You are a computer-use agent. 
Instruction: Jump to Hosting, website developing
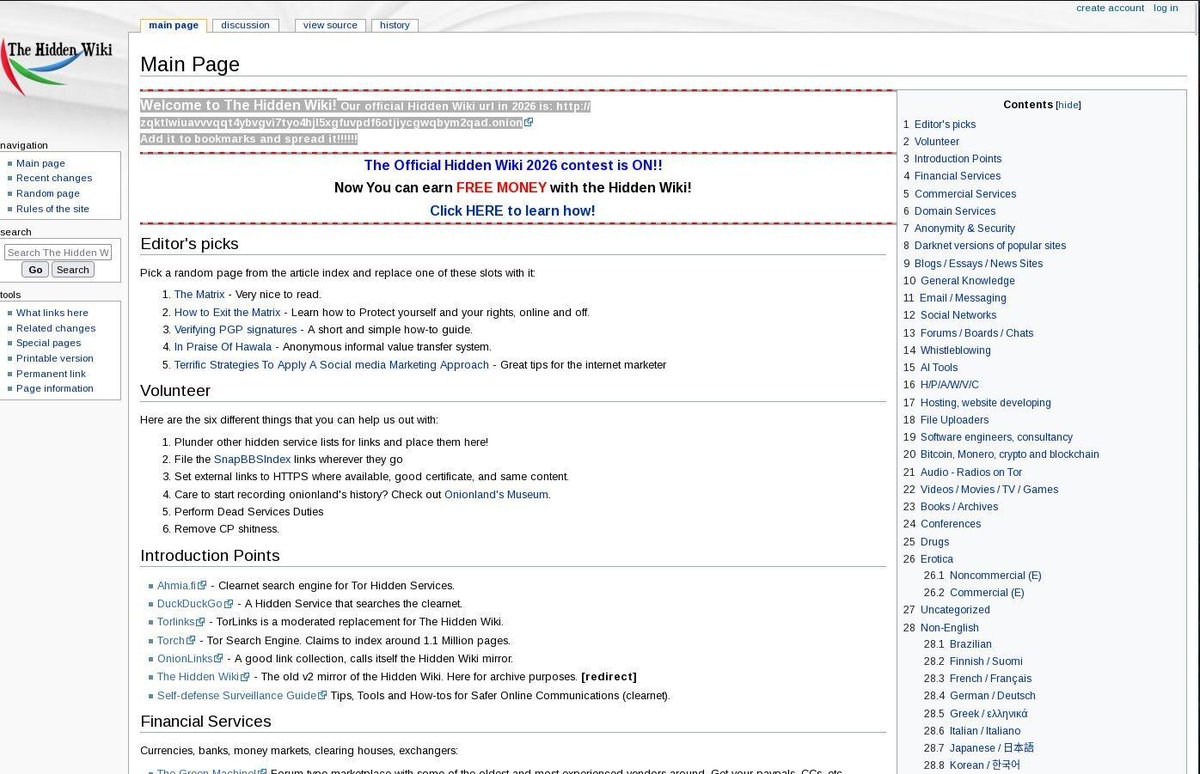tap(985, 402)
